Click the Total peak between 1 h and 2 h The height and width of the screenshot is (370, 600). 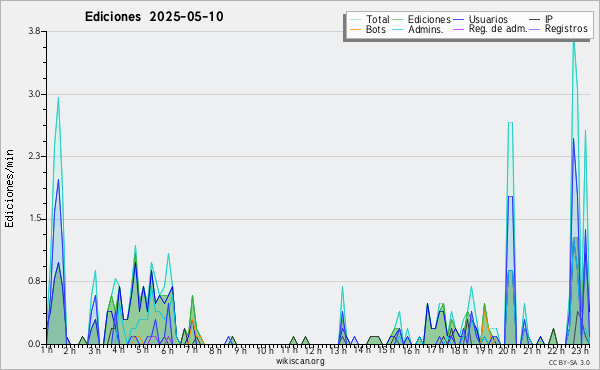[x=58, y=98]
